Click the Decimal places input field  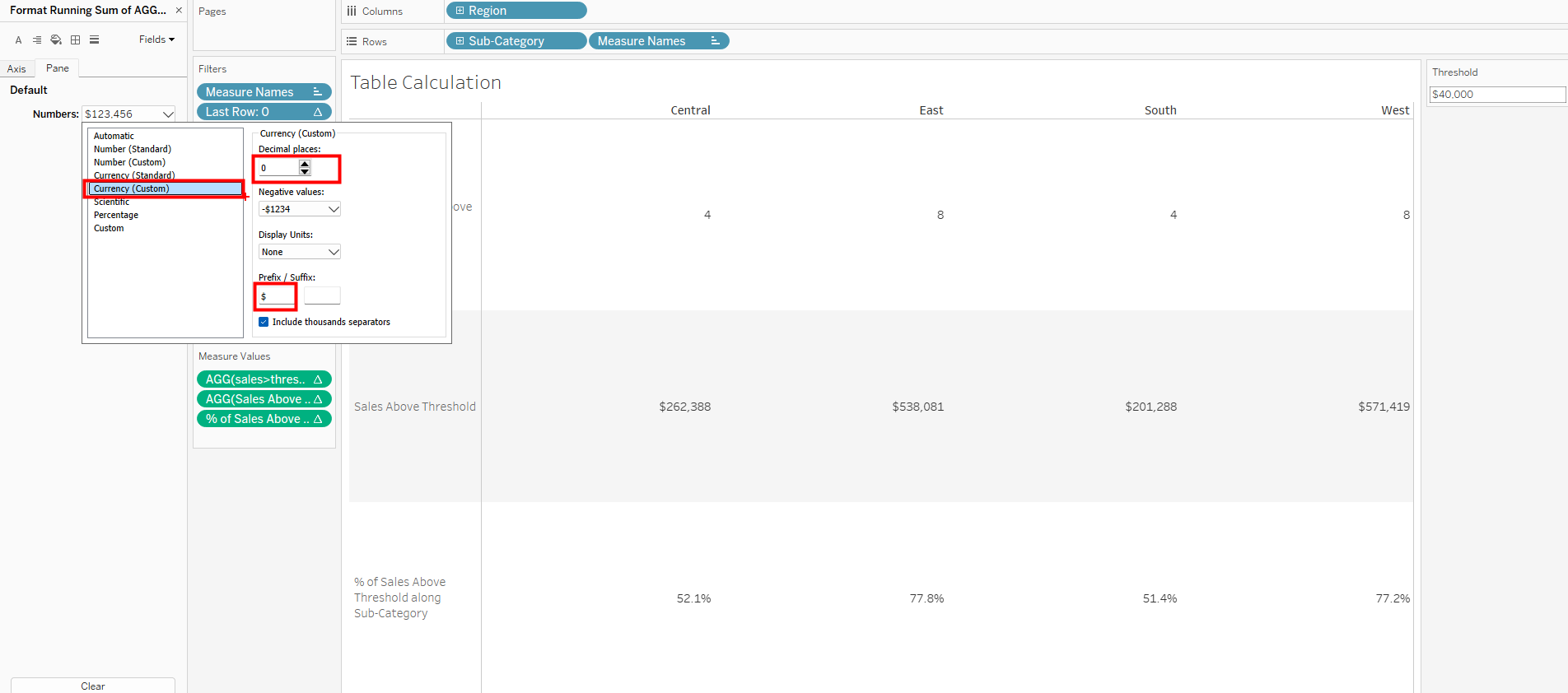pyautogui.click(x=279, y=168)
